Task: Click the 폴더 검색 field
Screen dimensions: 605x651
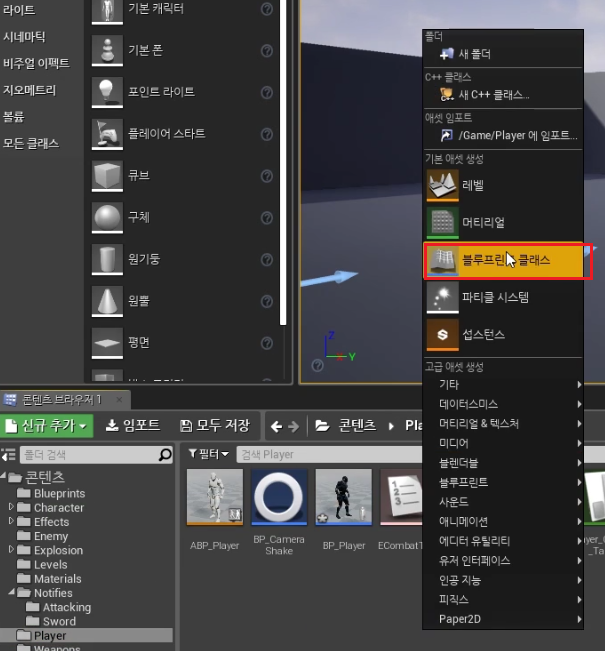Action: 96,455
